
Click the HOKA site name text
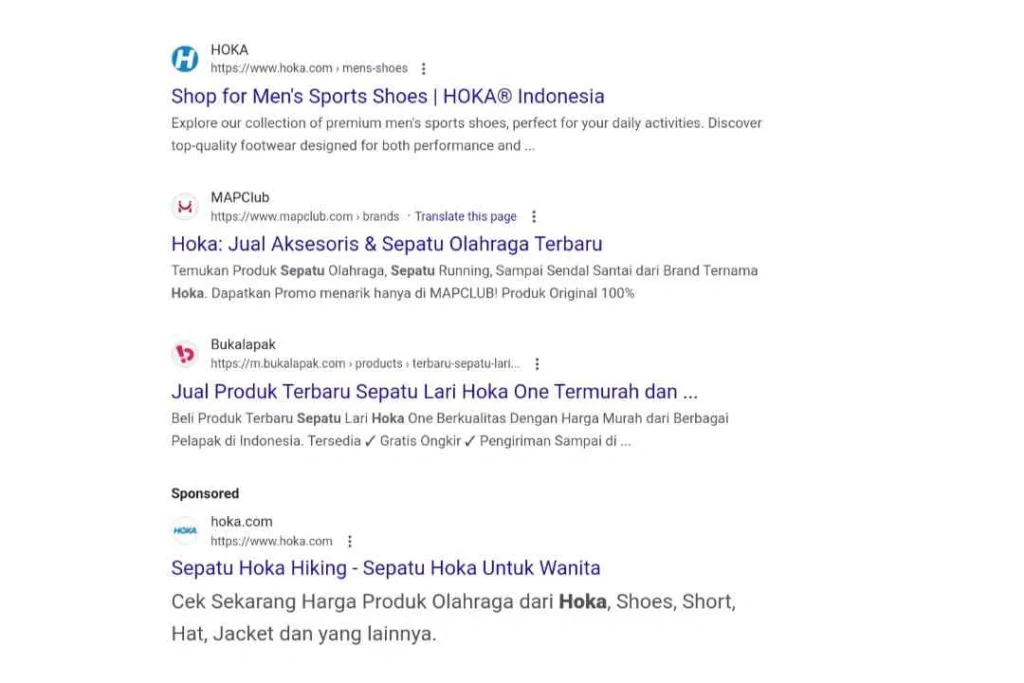click(x=229, y=50)
